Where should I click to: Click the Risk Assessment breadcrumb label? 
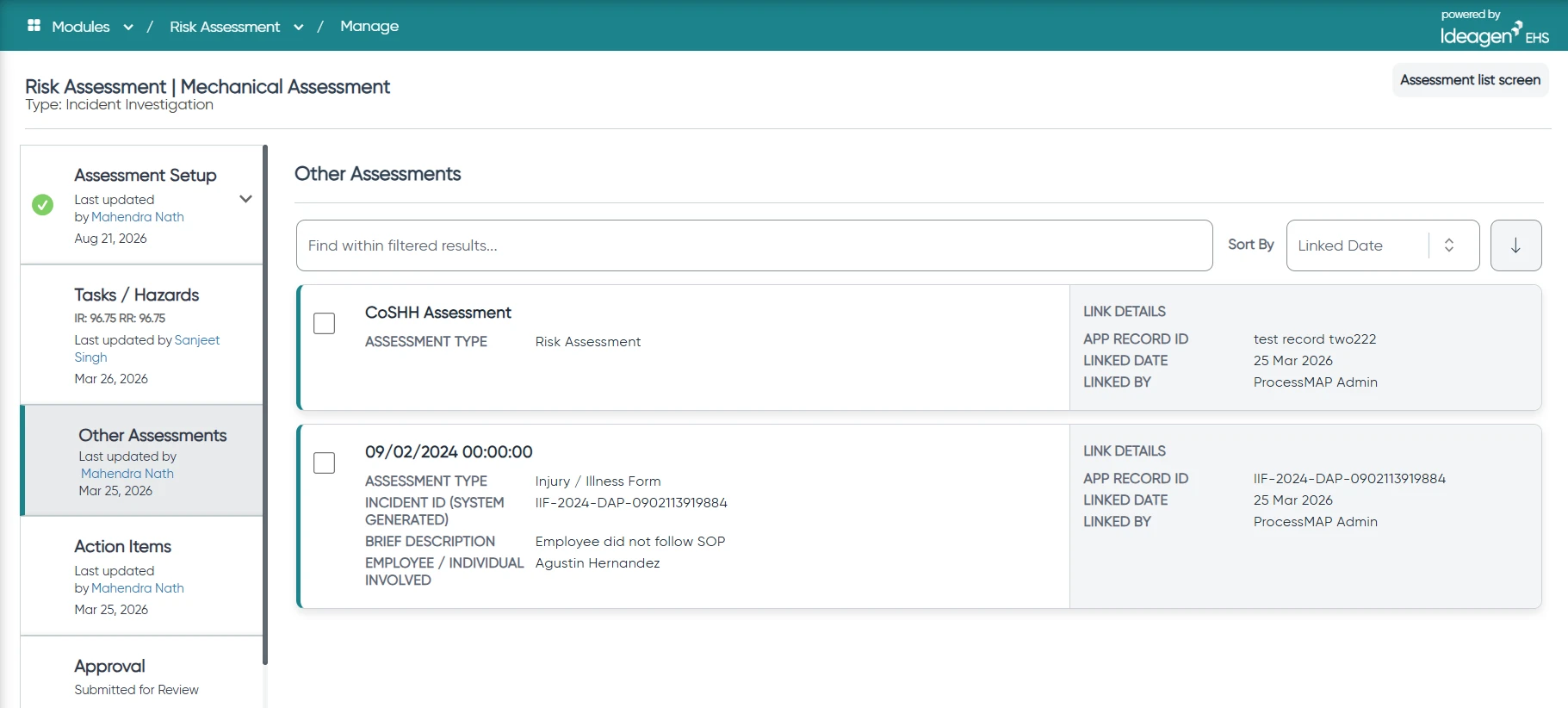coord(225,27)
